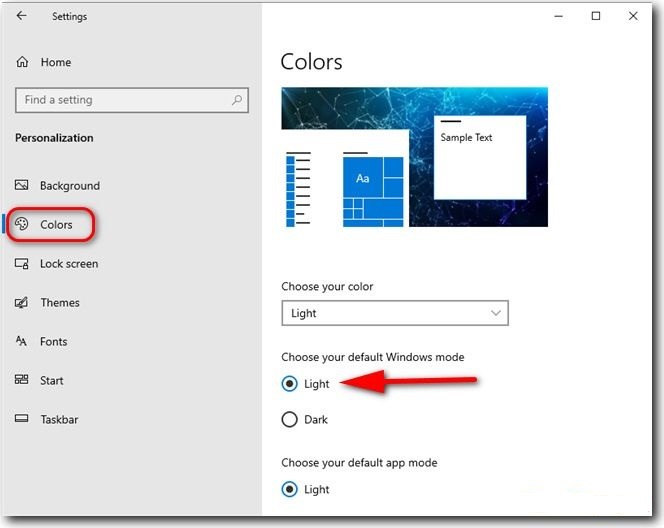Select Light for default app mode
This screenshot has width=664, height=528.
point(290,489)
